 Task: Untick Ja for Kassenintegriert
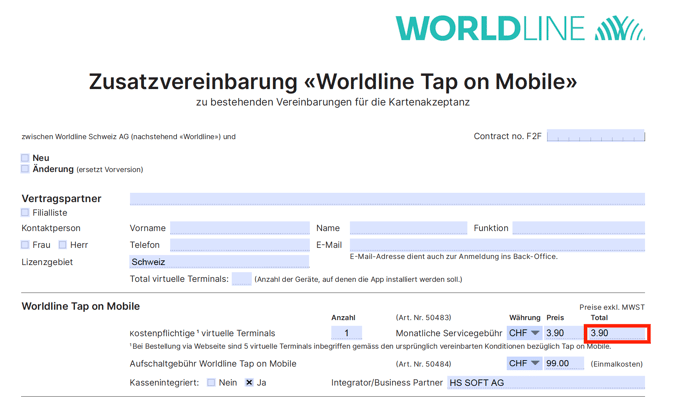pos(249,383)
